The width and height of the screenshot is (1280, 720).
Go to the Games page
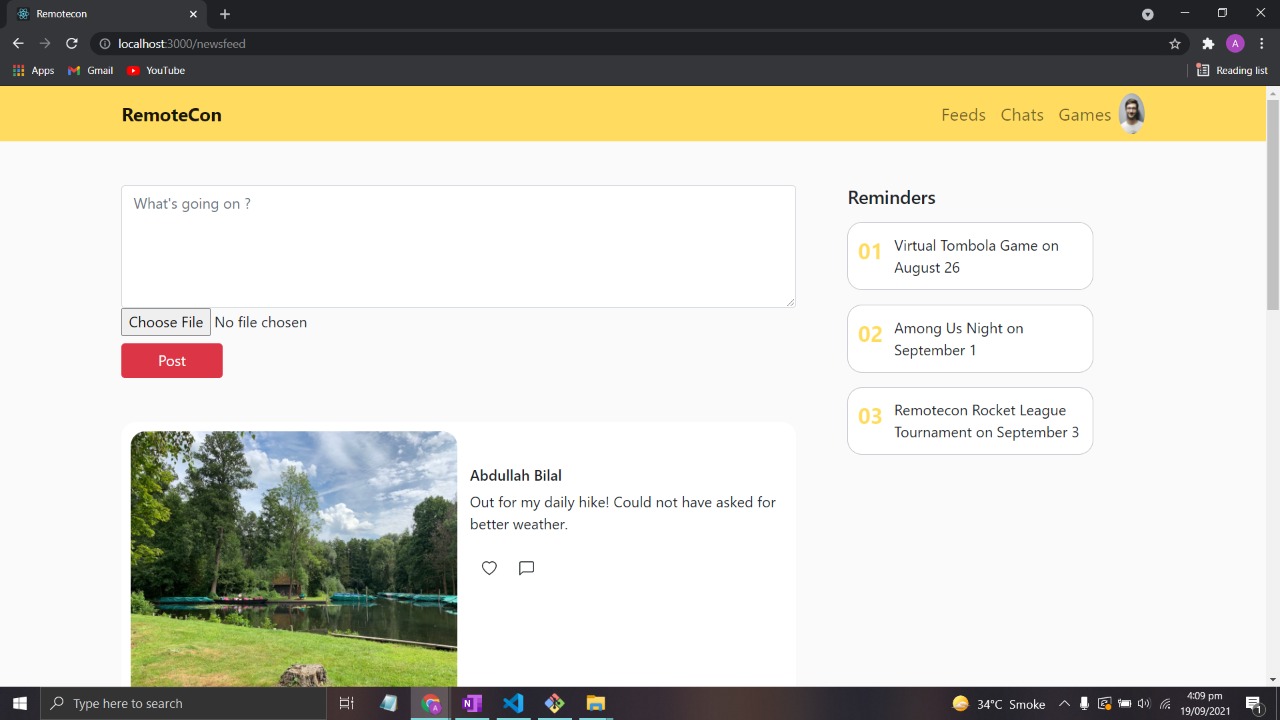pyautogui.click(x=1085, y=115)
